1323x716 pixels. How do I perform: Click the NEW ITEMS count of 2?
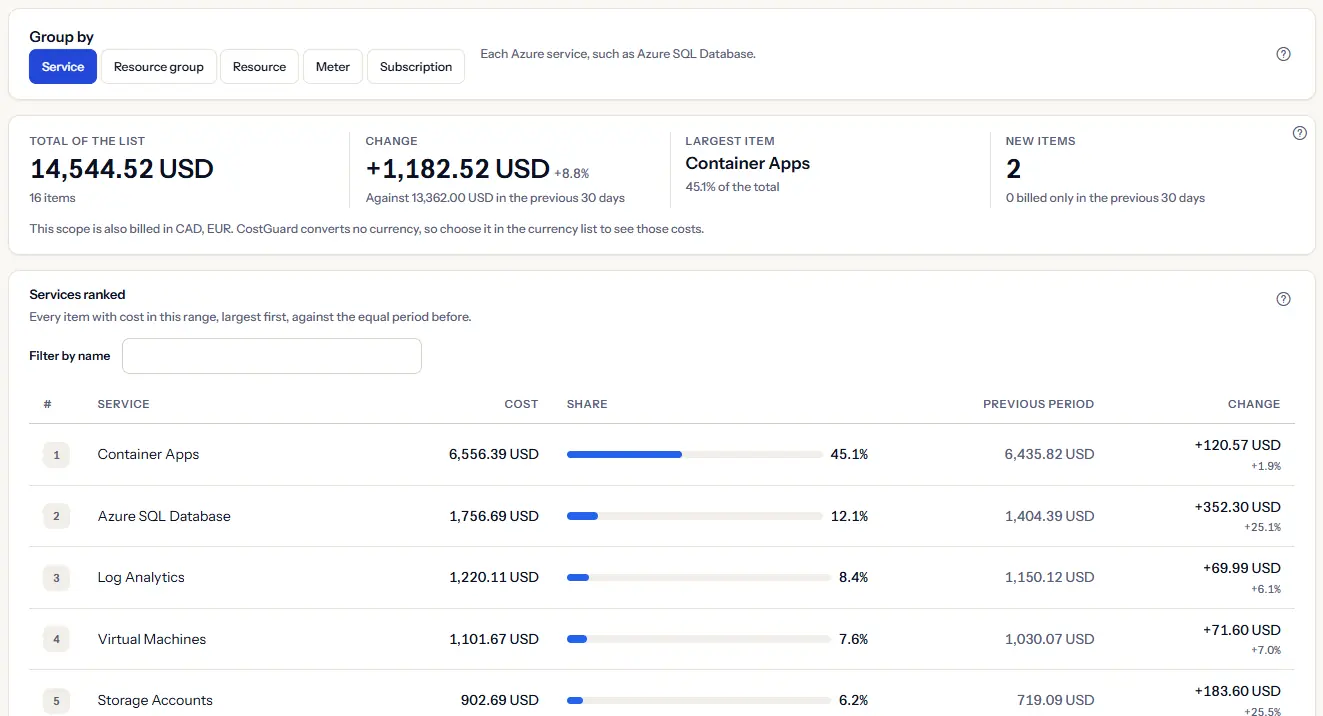[x=1013, y=168]
